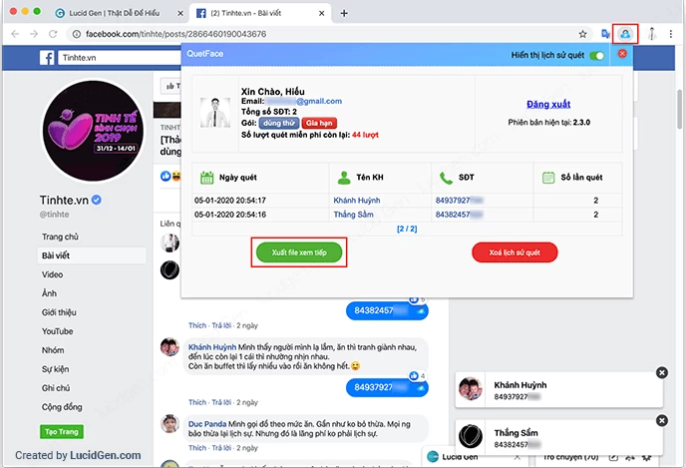Click phone number 84937927 in table
Image resolution: width=686 pixels, height=468 pixels.
tap(459, 200)
